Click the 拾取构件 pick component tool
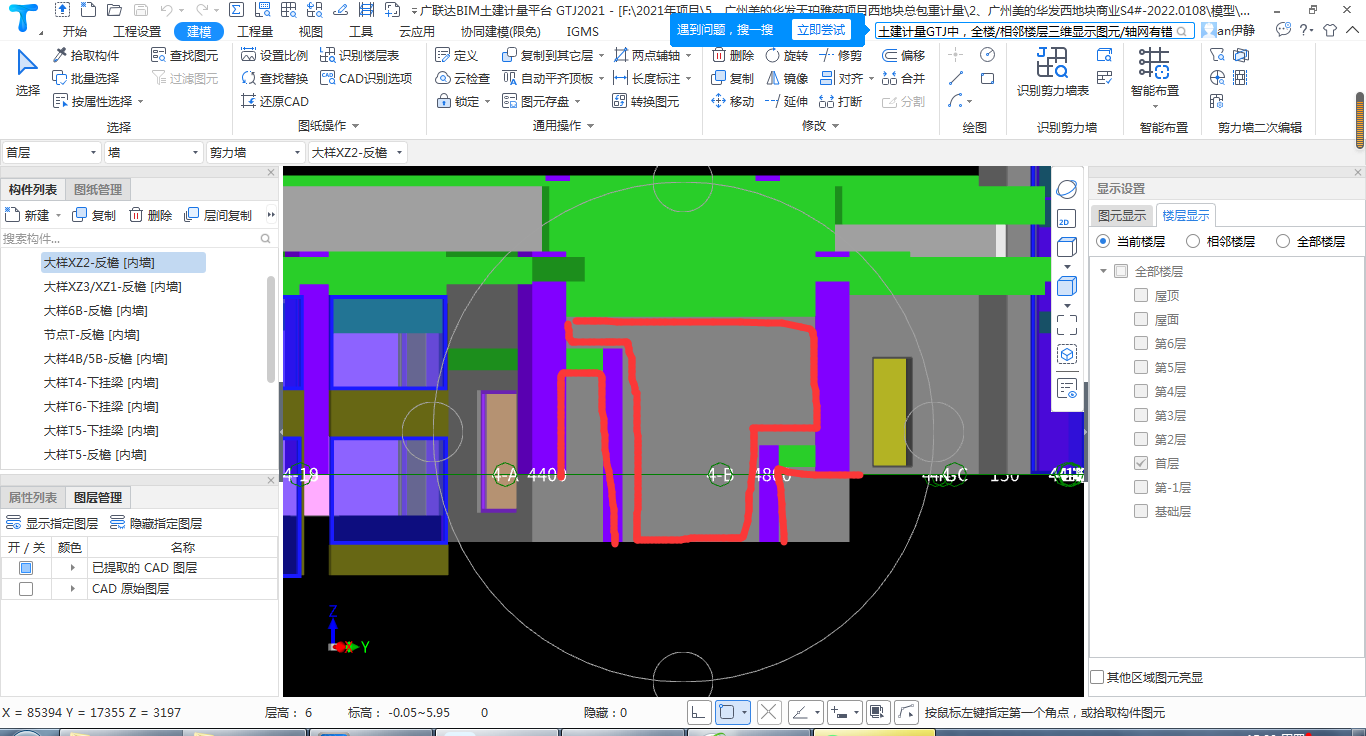1366x736 pixels. point(85,55)
